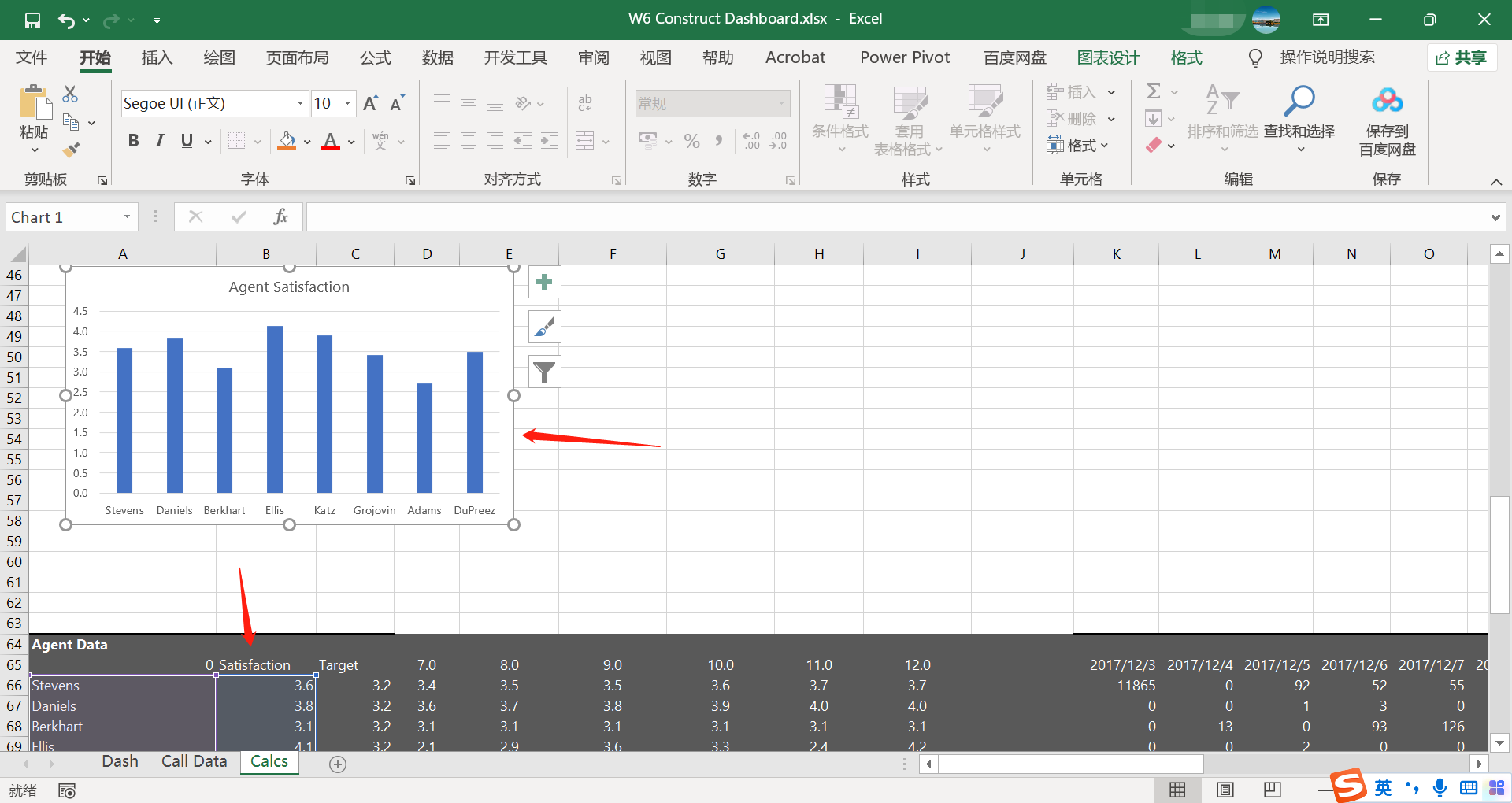Toggle Bold formatting
The width and height of the screenshot is (1512, 803).
(134, 141)
